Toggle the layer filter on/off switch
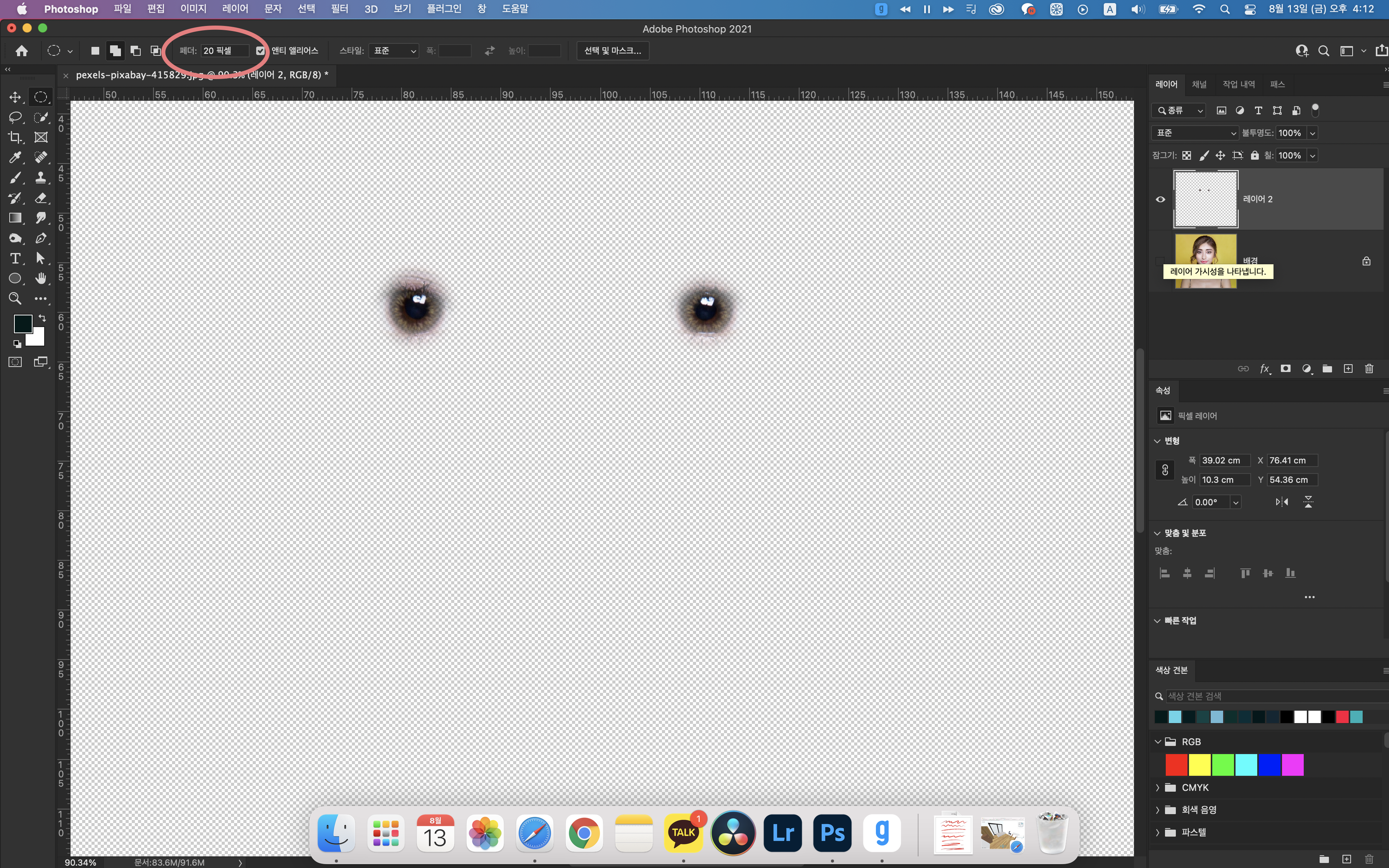Screen dimensions: 1389x868 pyautogui.click(x=1315, y=110)
